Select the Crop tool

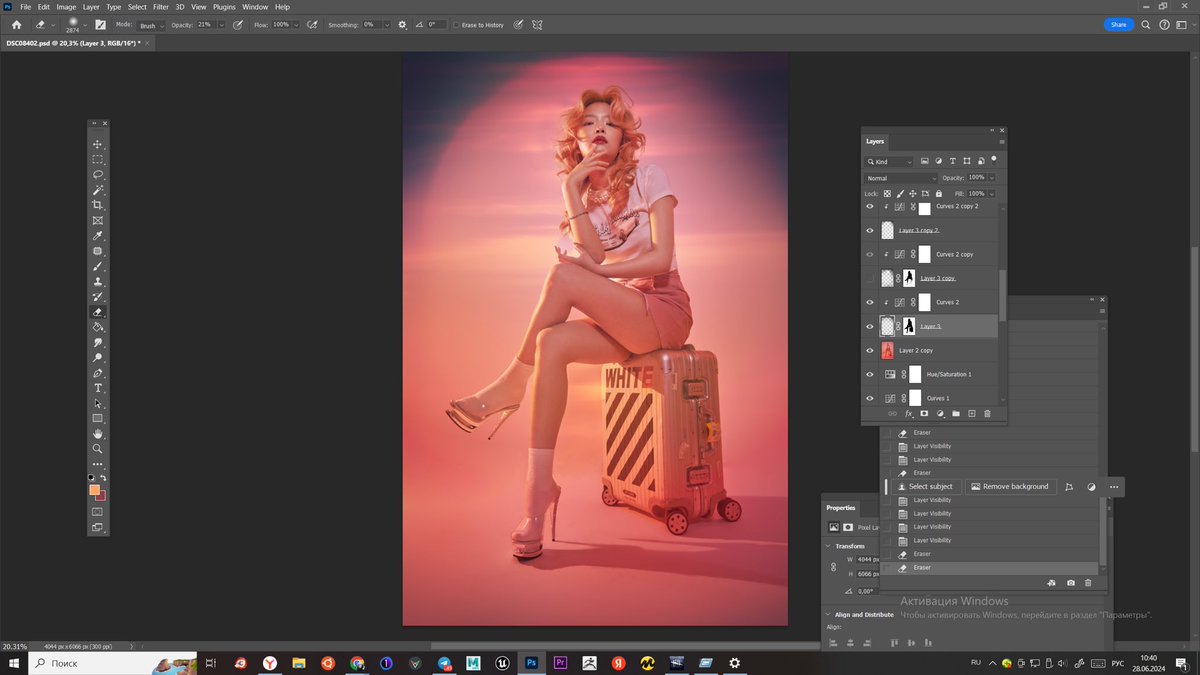pyautogui.click(x=98, y=205)
